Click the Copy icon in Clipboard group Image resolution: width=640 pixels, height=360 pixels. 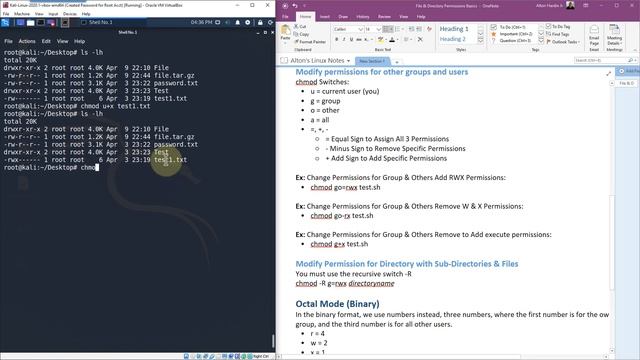point(296,34)
